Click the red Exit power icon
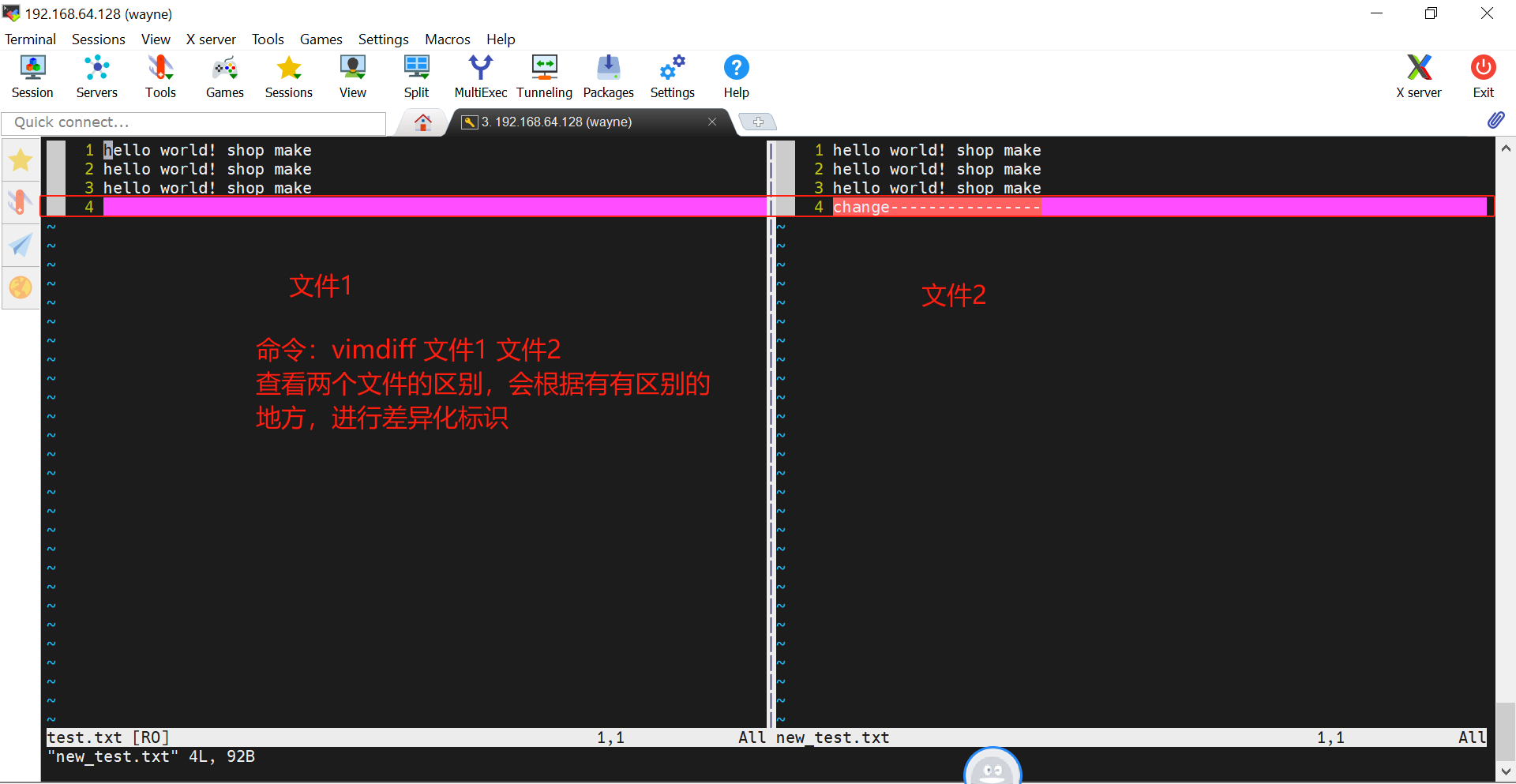This screenshot has height=784, width=1516. [x=1484, y=77]
